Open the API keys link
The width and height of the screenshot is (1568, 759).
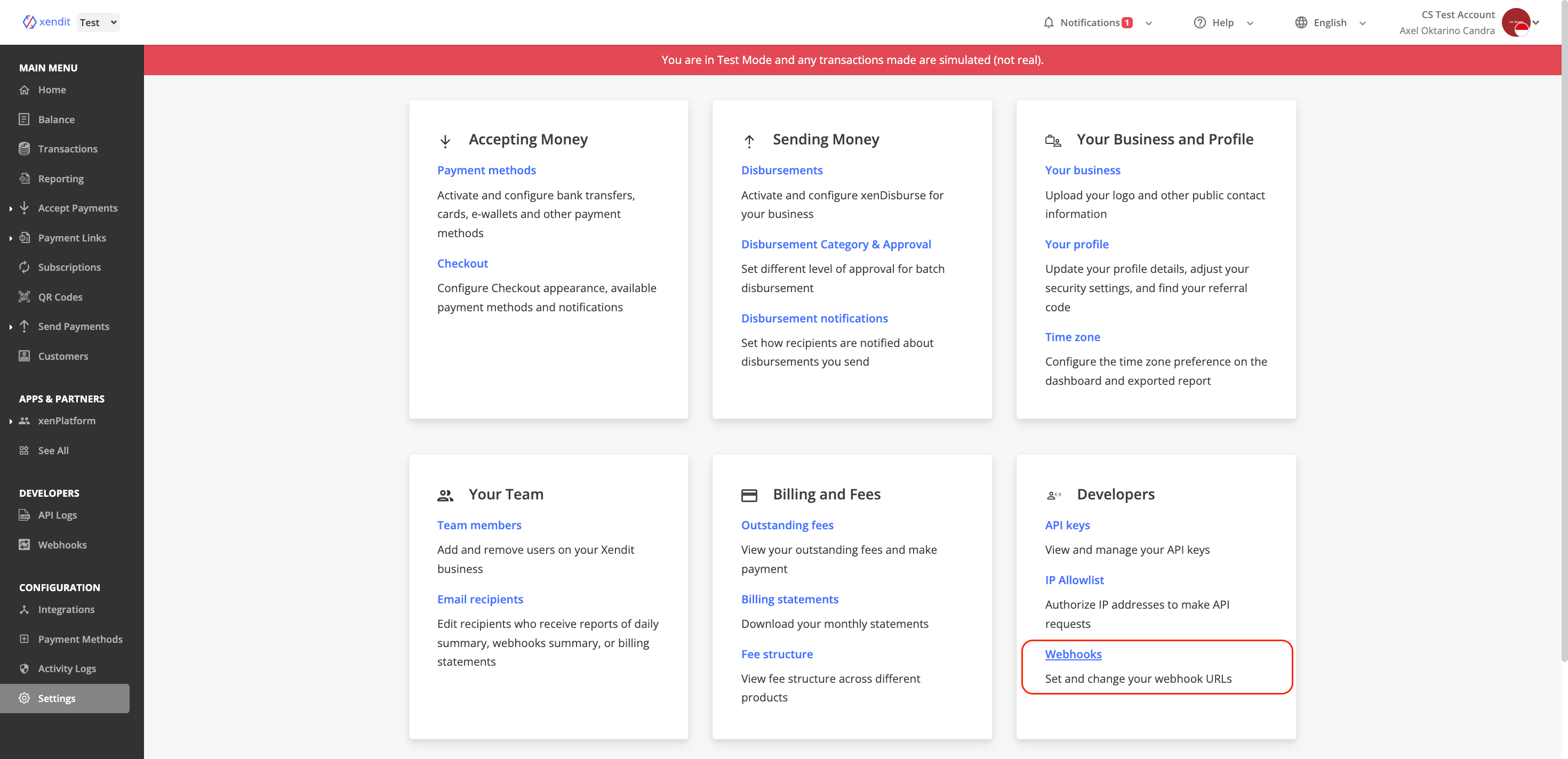tap(1067, 525)
